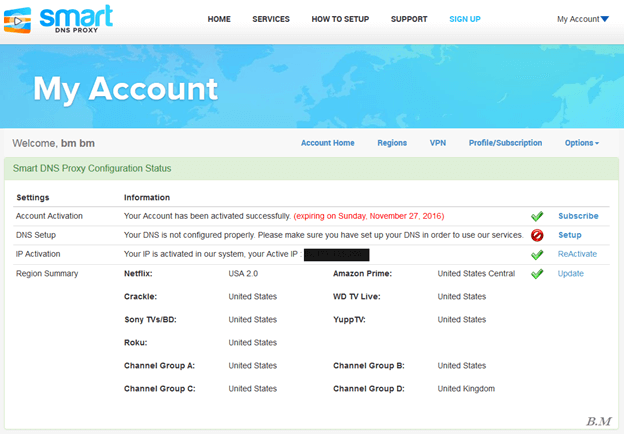The width and height of the screenshot is (624, 434).
Task: Click the 'Netflix:' label
Action: click(138, 274)
